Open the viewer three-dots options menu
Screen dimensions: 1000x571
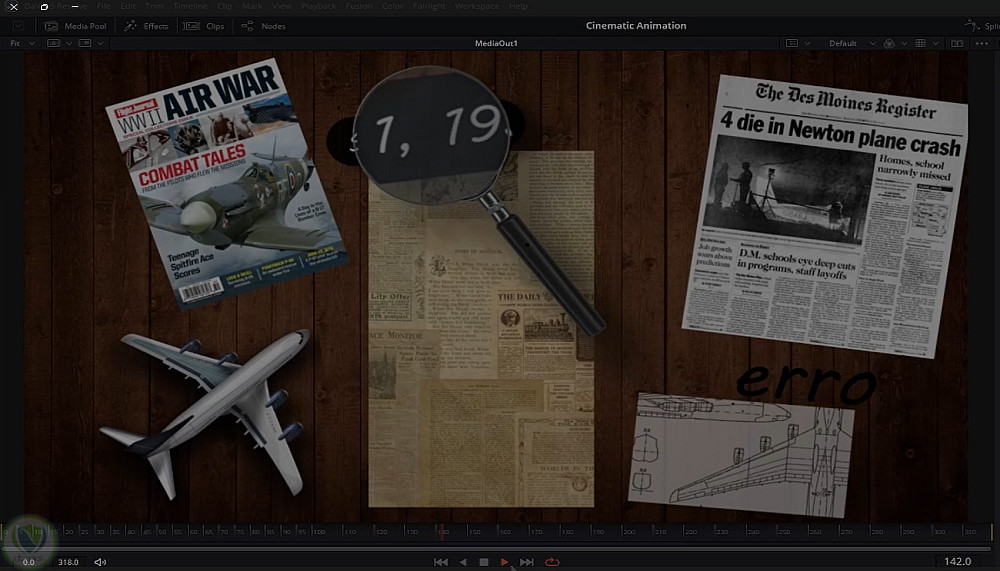point(982,43)
